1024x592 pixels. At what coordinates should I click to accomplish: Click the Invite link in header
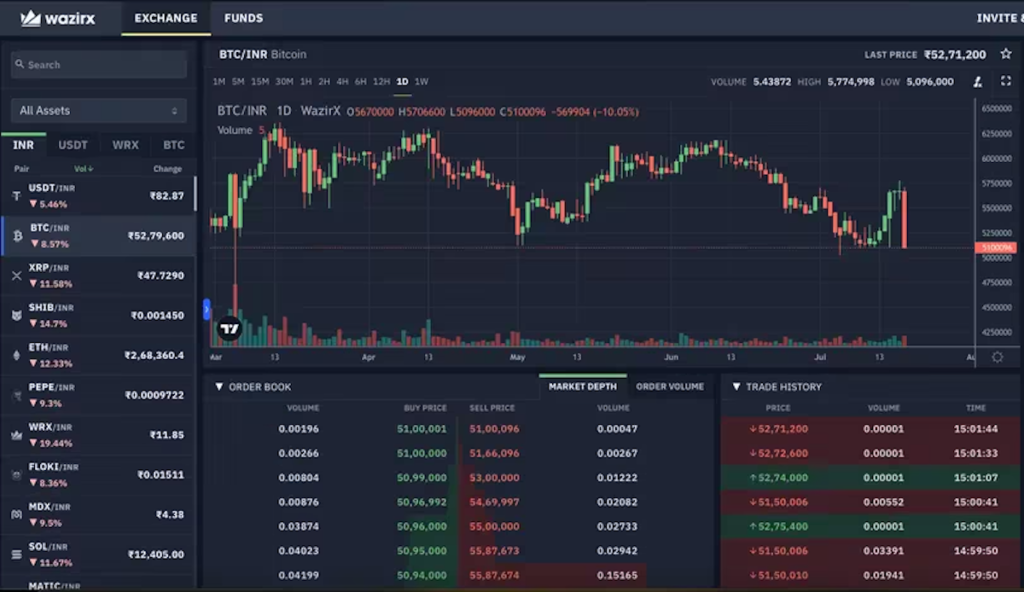[1000, 18]
